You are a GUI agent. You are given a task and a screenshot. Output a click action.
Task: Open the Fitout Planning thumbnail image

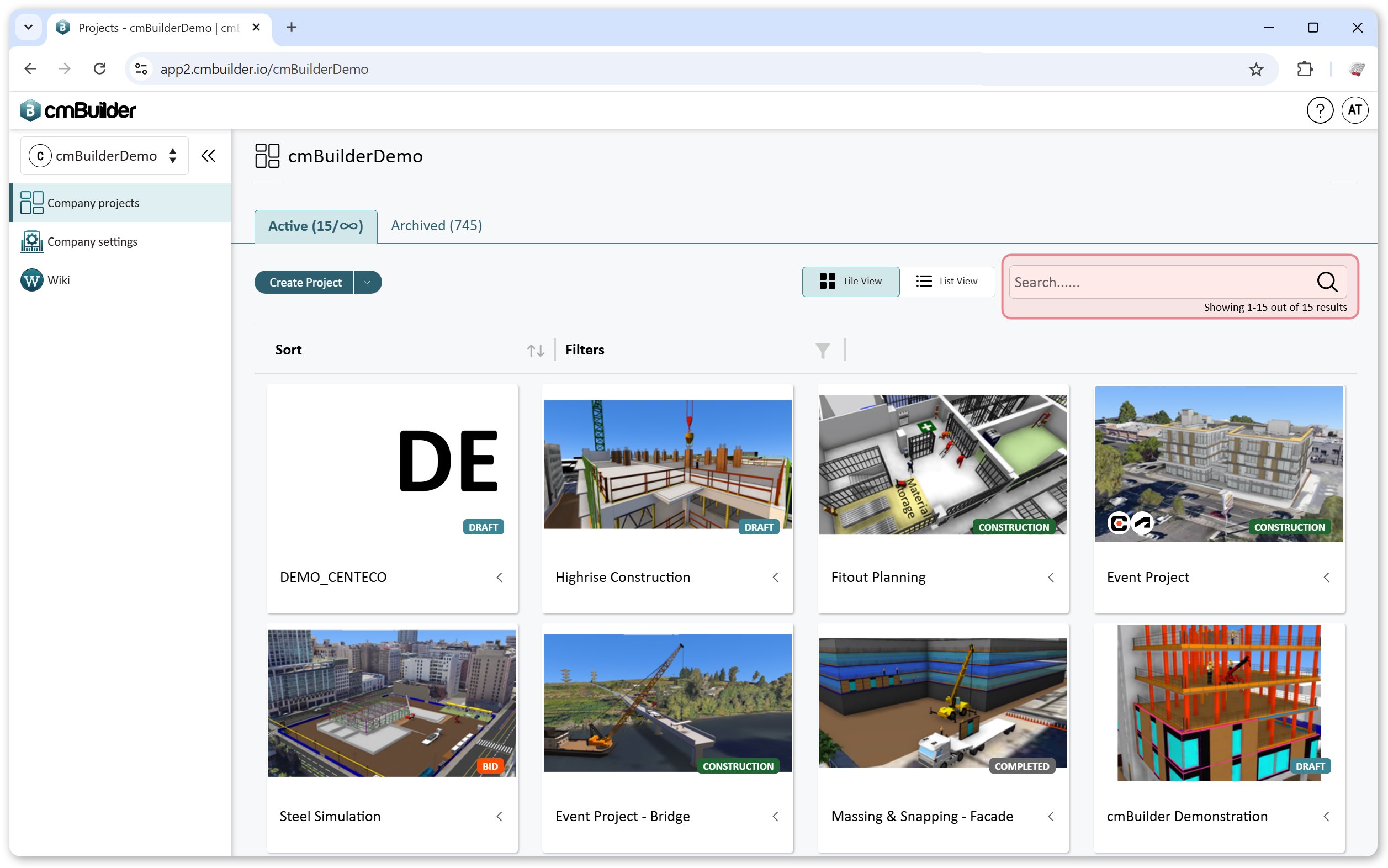coord(942,464)
